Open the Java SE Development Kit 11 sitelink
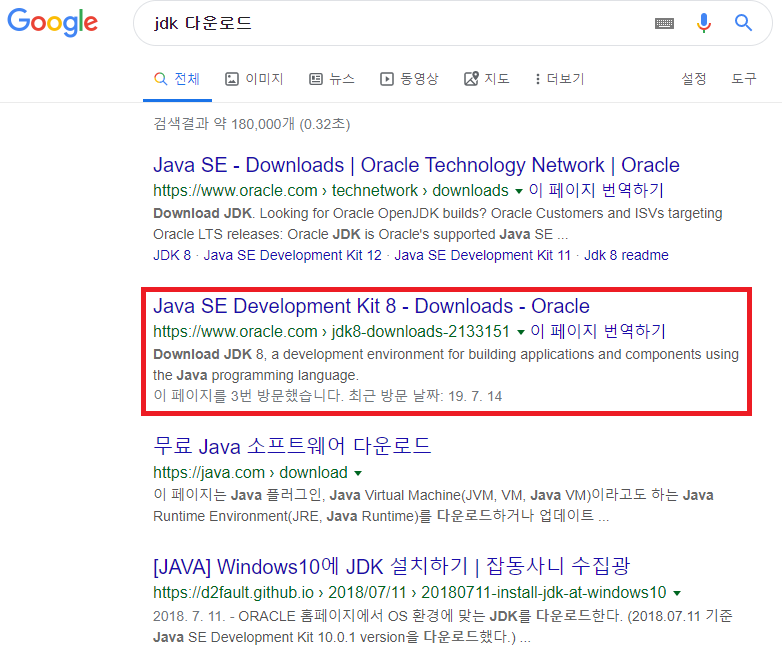Screen dimensions: 782x650 (483, 255)
